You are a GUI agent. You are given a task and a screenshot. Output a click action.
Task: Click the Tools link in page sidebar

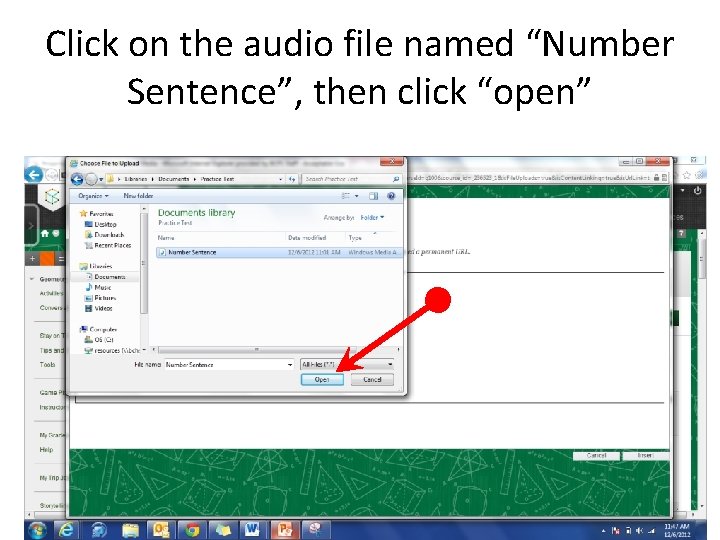click(x=47, y=365)
